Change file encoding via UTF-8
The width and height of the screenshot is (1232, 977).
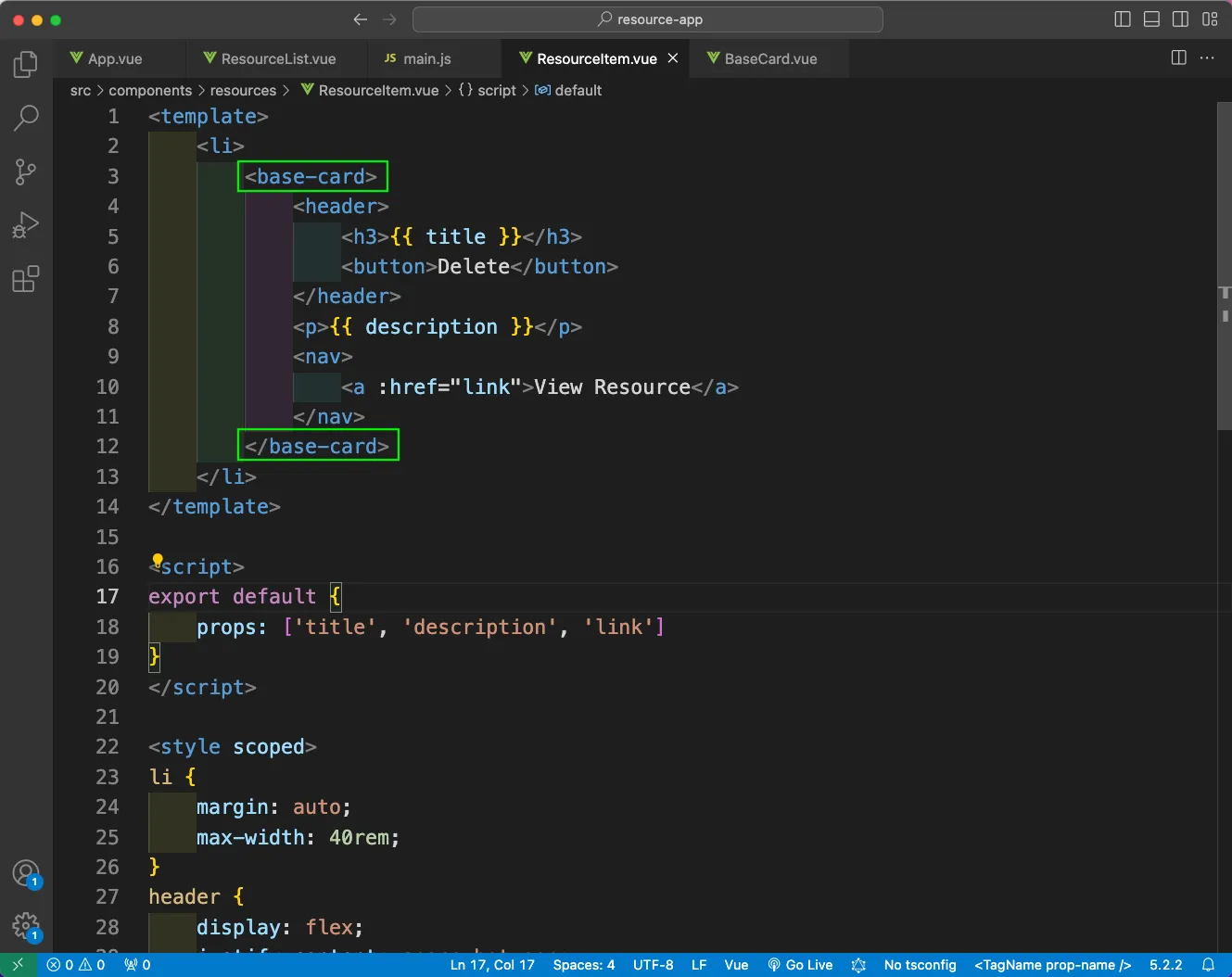click(x=654, y=965)
